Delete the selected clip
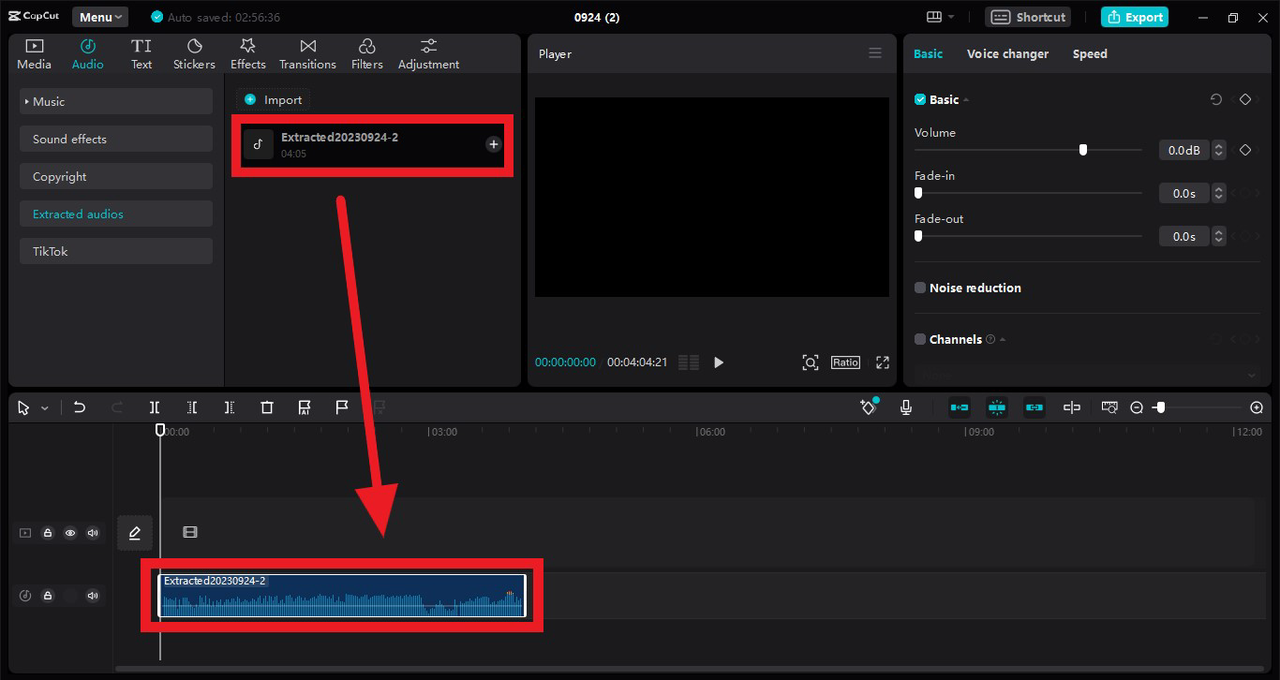Image resolution: width=1280 pixels, height=680 pixels. click(x=267, y=408)
